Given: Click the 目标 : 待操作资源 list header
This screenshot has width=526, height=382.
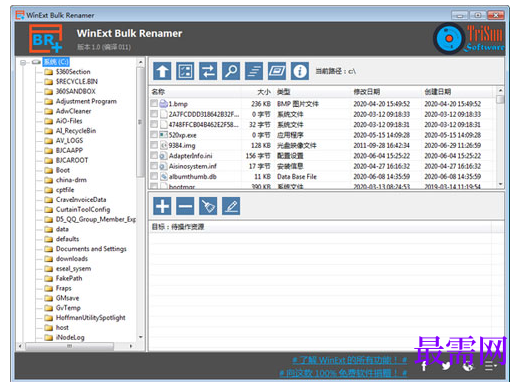Looking at the screenshot, I should coord(178,227).
